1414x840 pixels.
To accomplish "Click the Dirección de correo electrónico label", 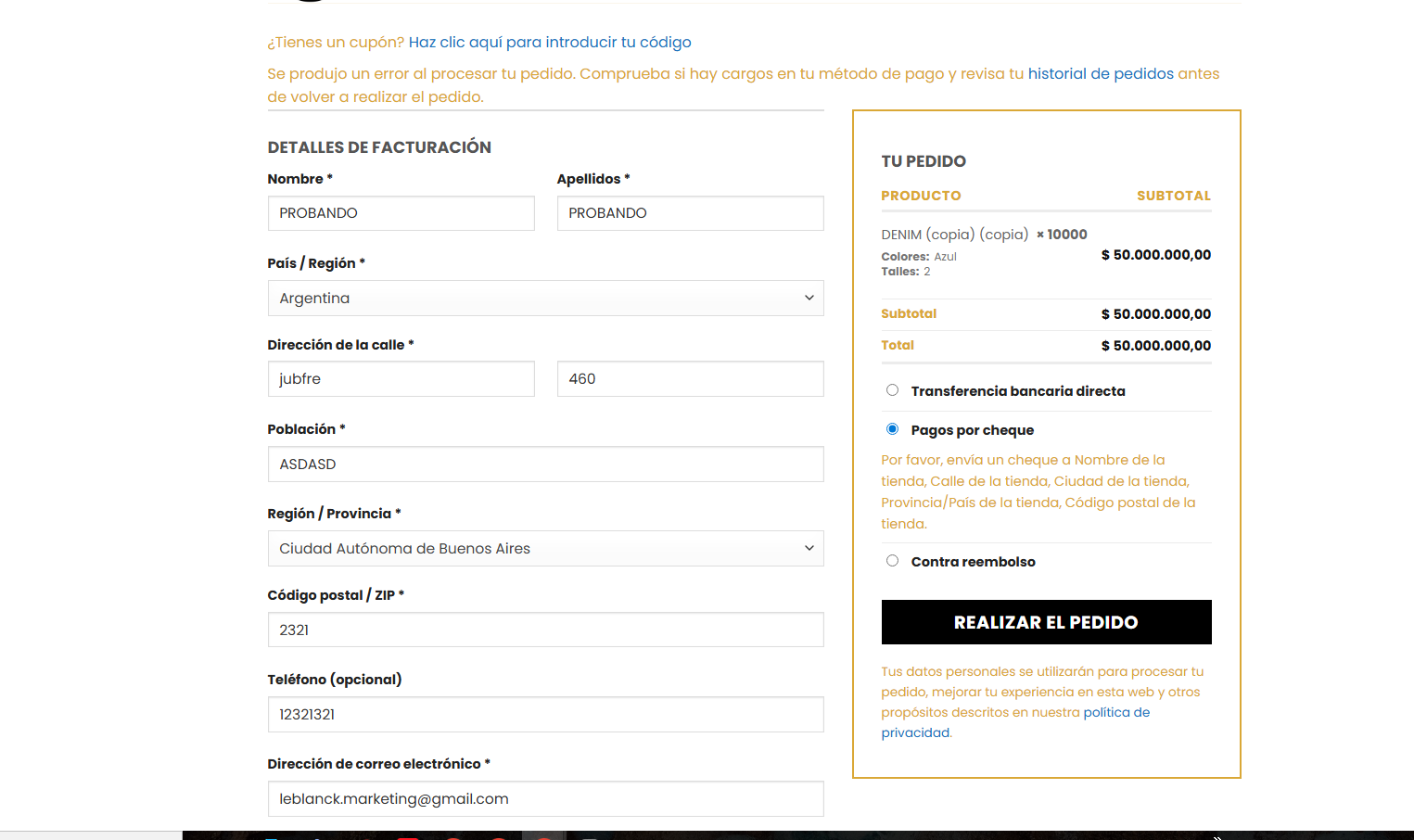I will click(x=374, y=764).
